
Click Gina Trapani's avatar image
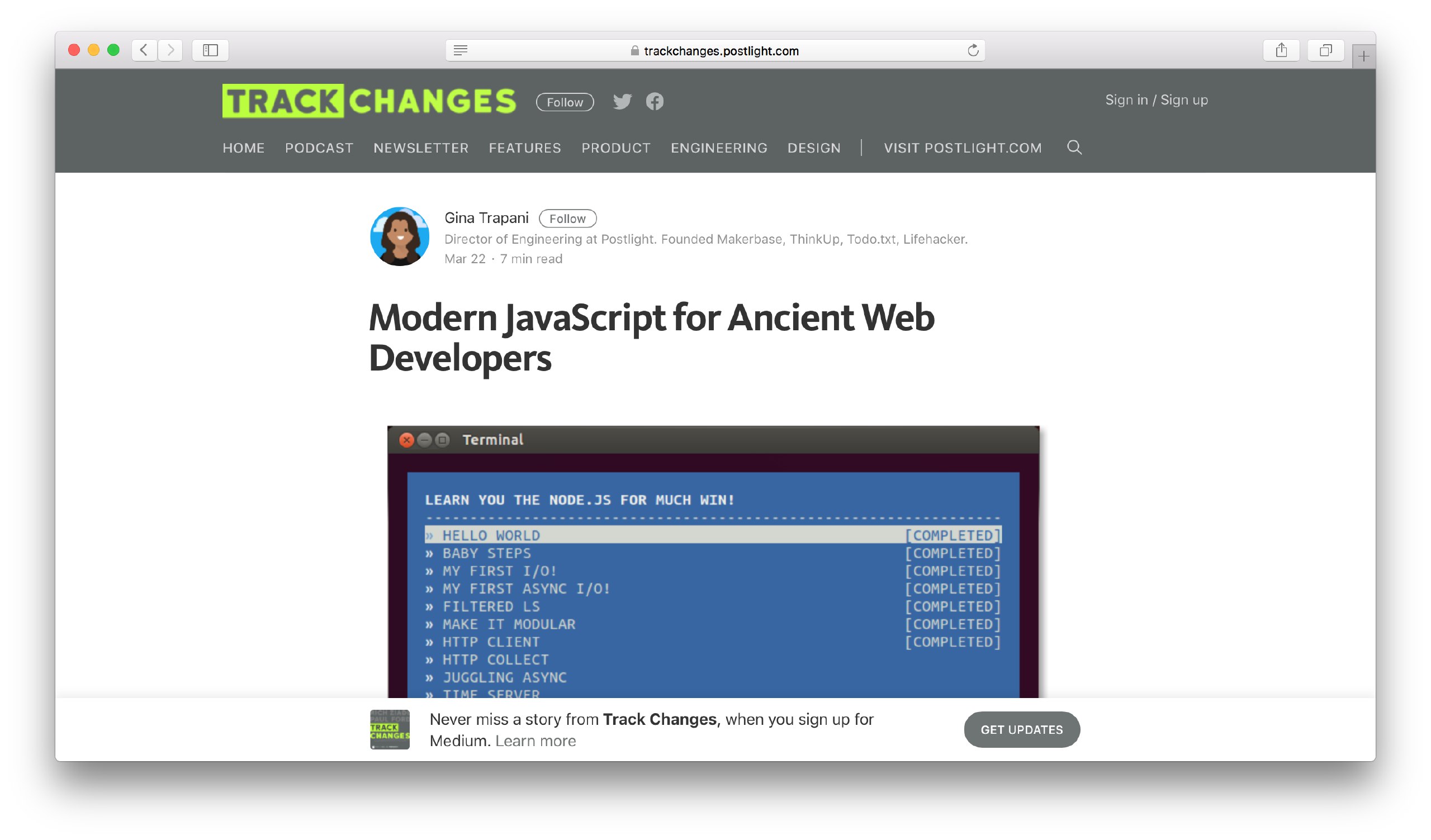click(x=400, y=236)
